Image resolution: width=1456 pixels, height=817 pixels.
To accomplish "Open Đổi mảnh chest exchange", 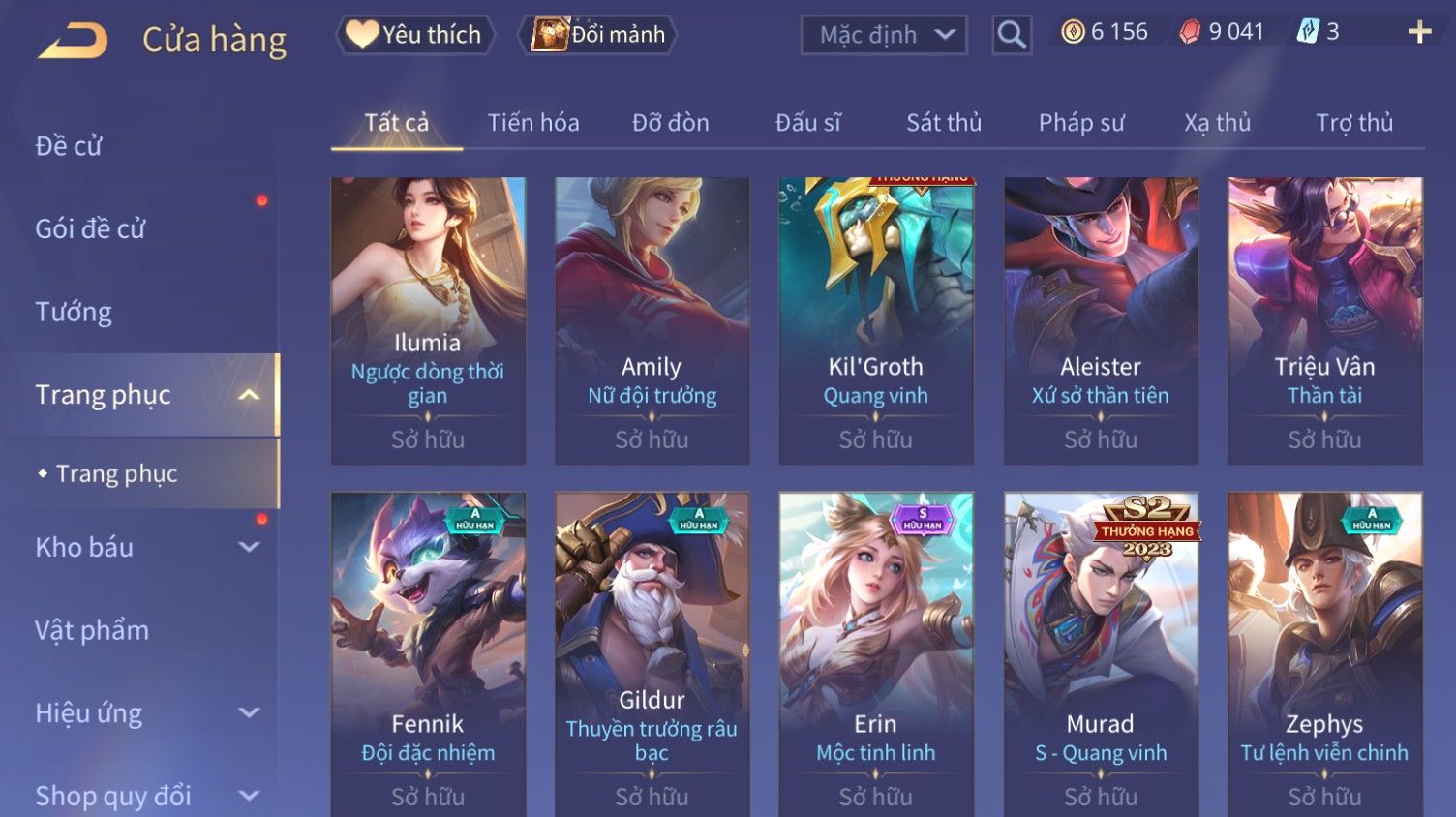I will 597,35.
